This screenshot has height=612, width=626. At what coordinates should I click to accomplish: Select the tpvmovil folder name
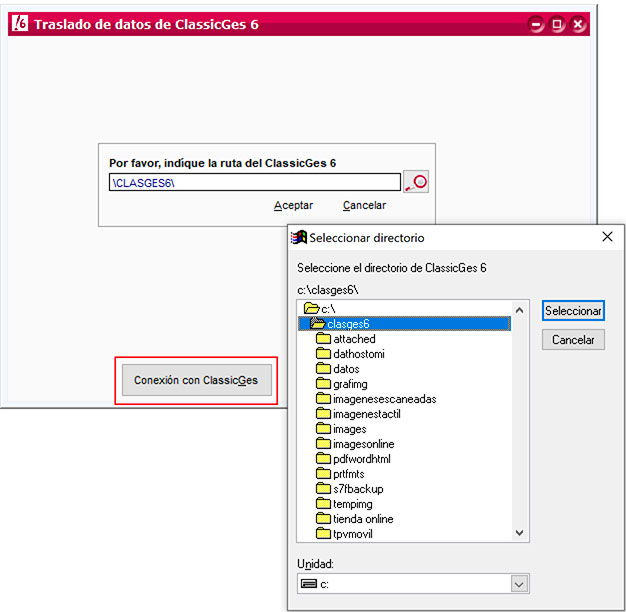coord(353,534)
